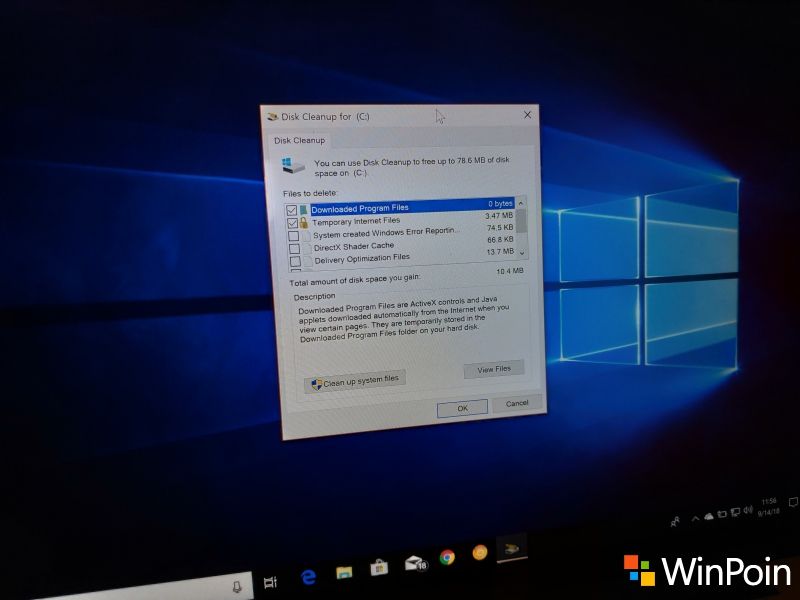Launch Google Chrome from the taskbar
This screenshot has height=600, width=800.
447,558
